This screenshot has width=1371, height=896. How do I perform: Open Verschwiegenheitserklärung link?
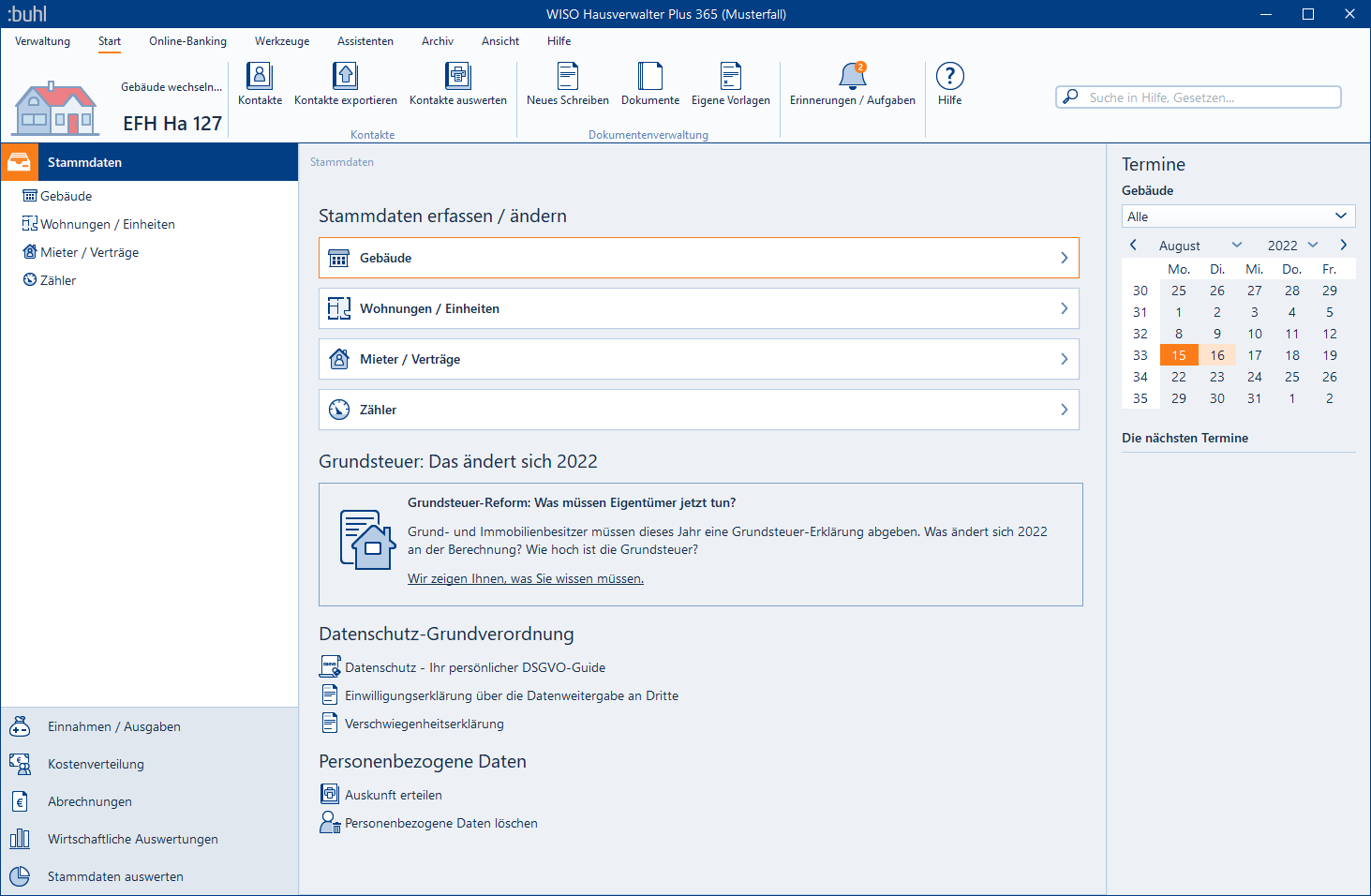coord(425,724)
